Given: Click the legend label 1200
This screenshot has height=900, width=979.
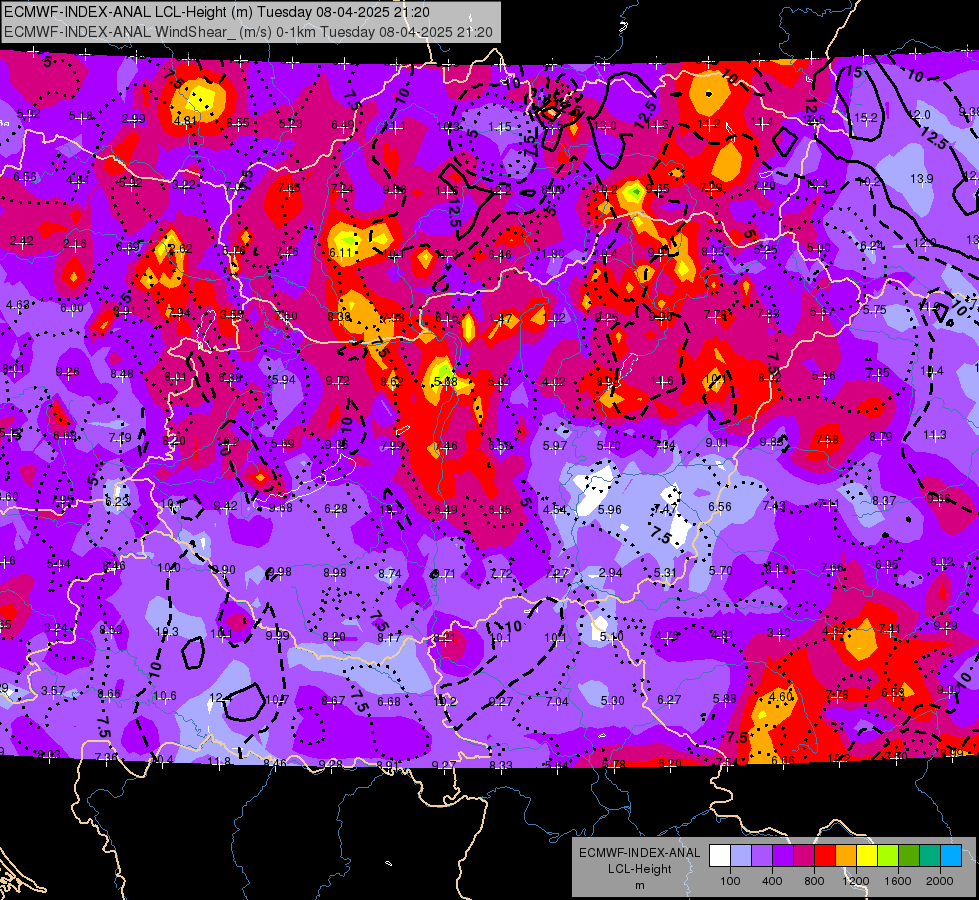Looking at the screenshot, I should [856, 881].
